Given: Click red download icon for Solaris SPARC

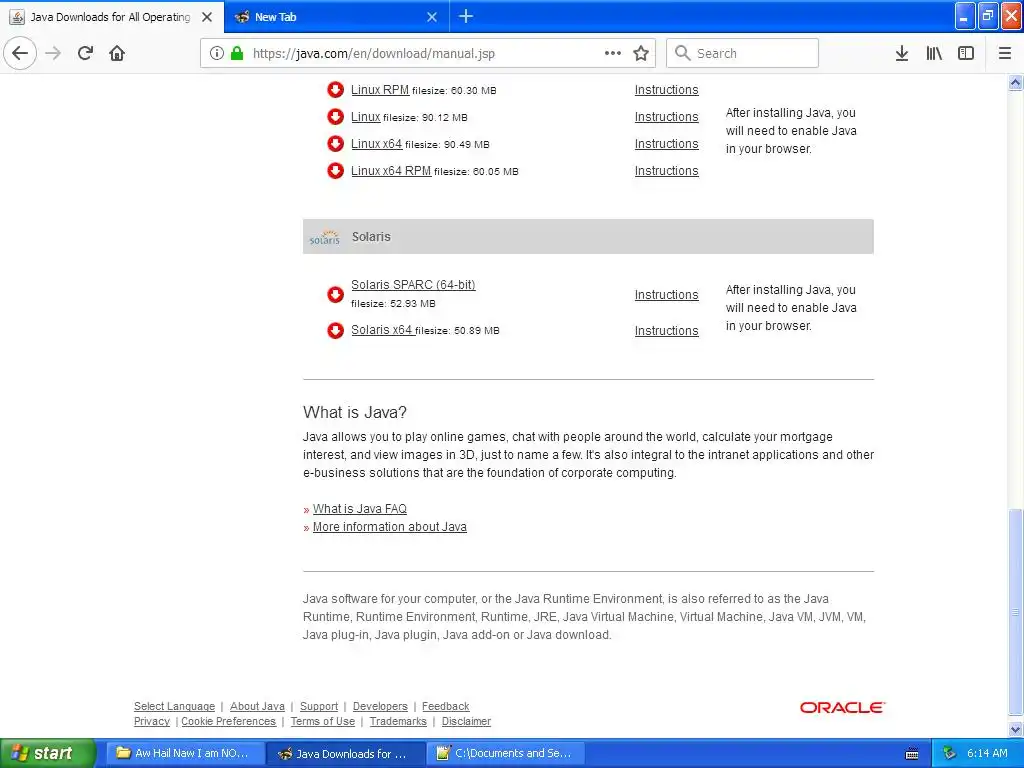Looking at the screenshot, I should [336, 295].
